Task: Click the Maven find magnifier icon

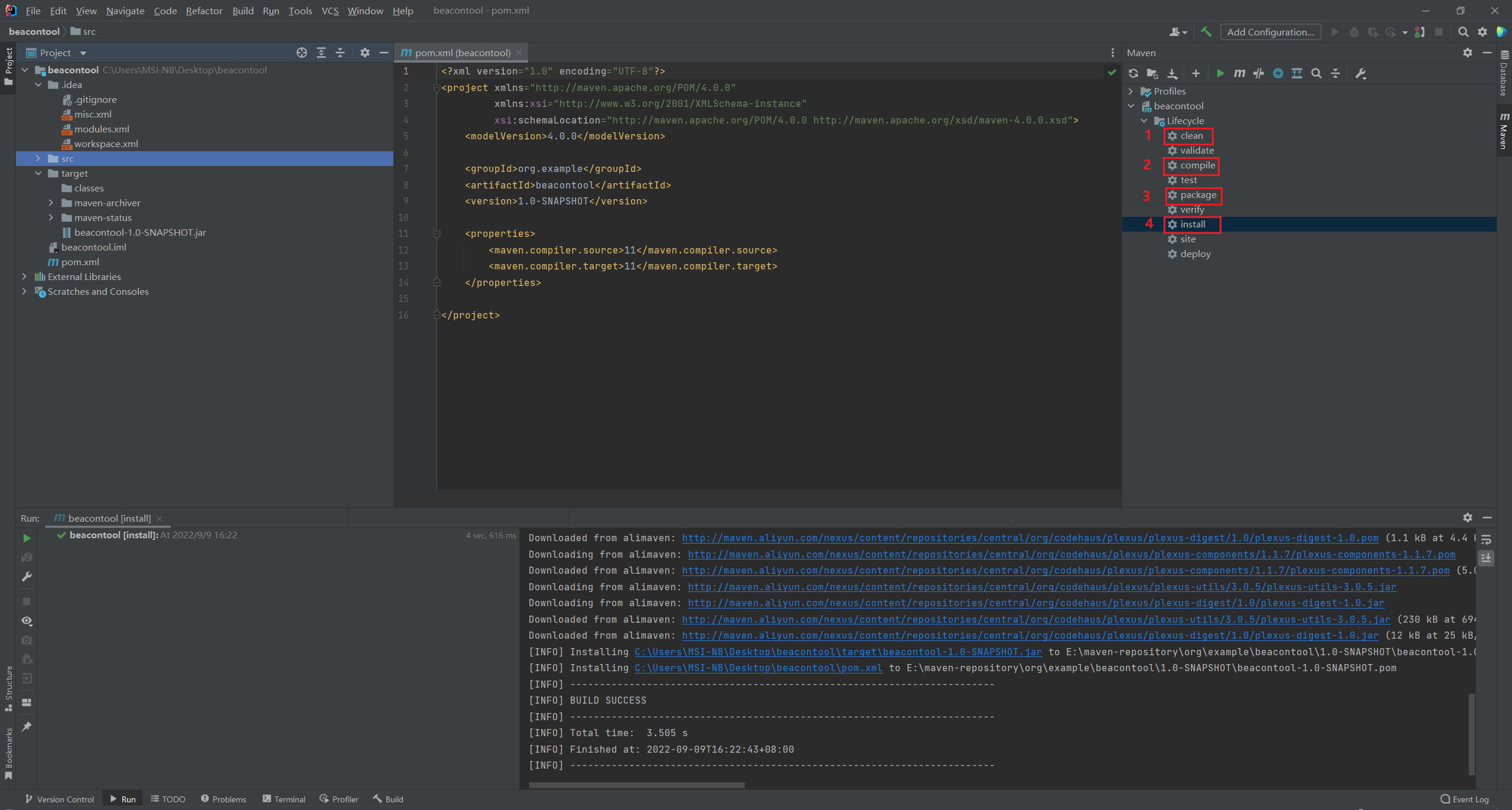Action: tap(1317, 73)
